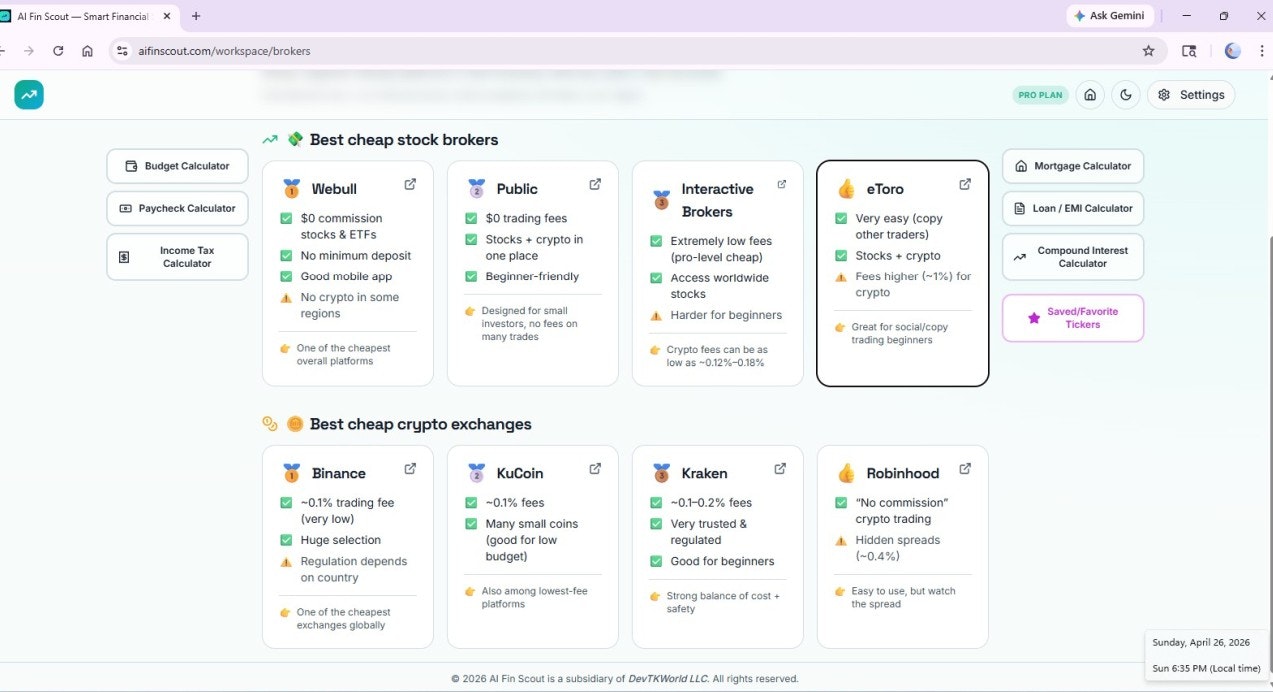Click the PRO PLAN badge

click(1040, 95)
